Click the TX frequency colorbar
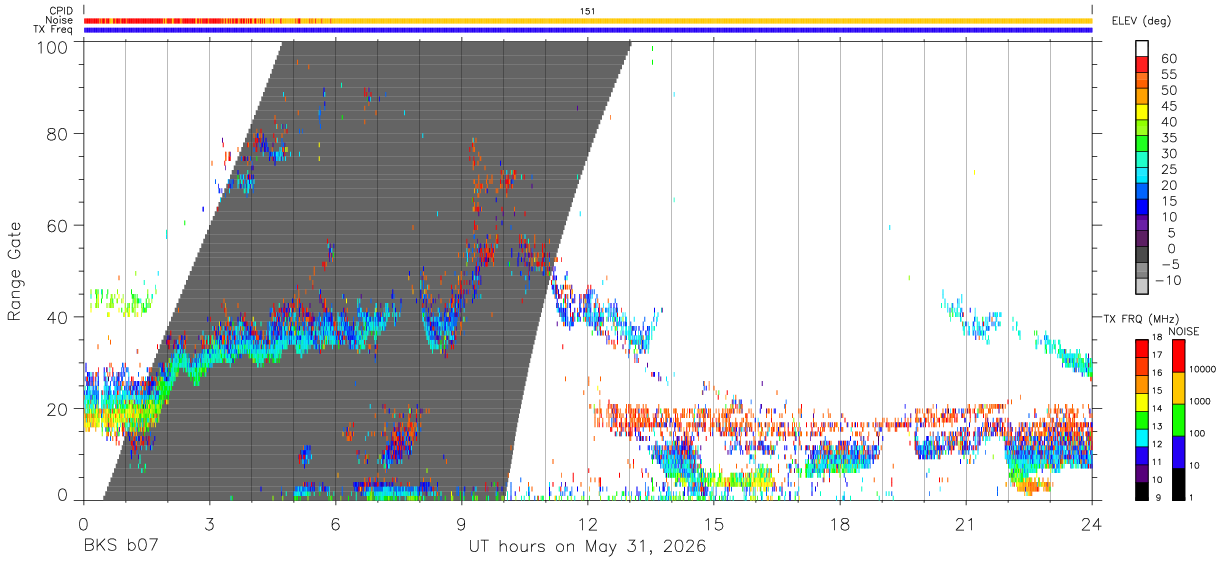Screen dimensions: 1228x567 tap(1142, 419)
